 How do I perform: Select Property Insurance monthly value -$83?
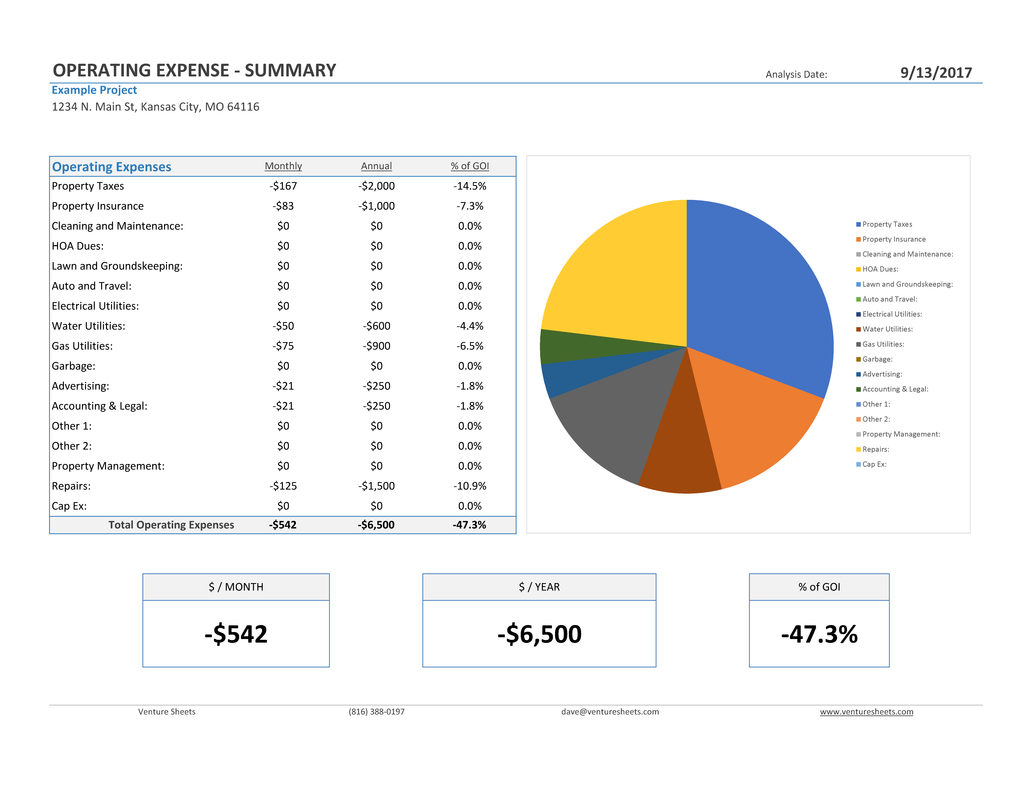click(284, 206)
